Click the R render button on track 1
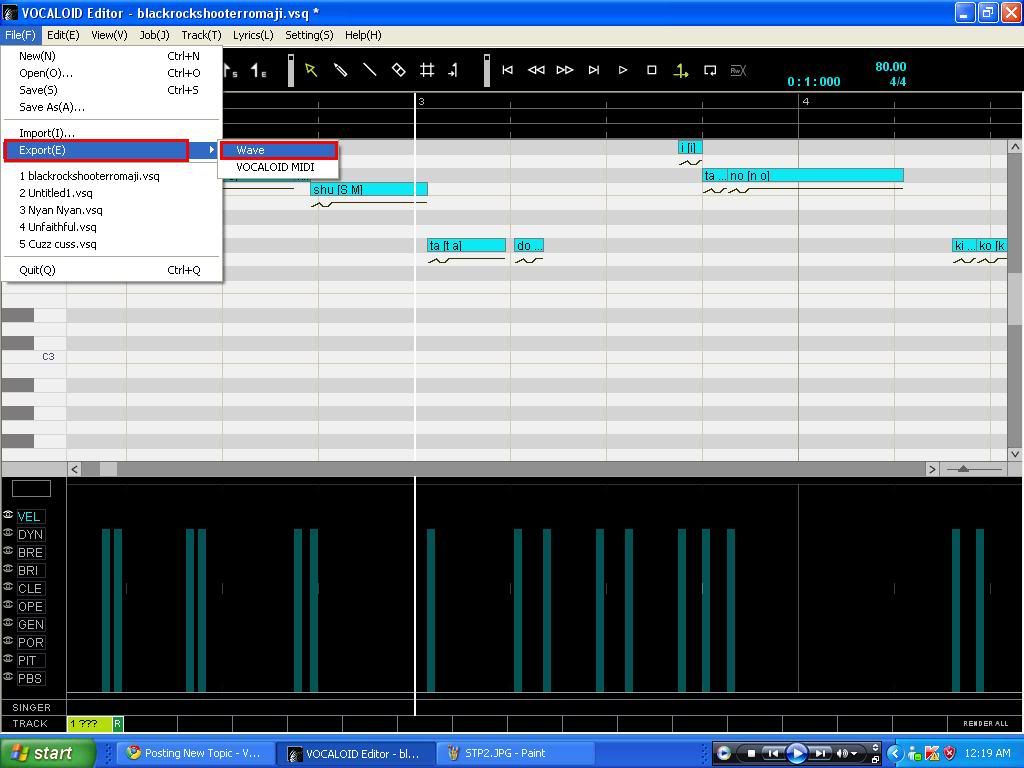The height and width of the screenshot is (768, 1024). pyautogui.click(x=118, y=724)
